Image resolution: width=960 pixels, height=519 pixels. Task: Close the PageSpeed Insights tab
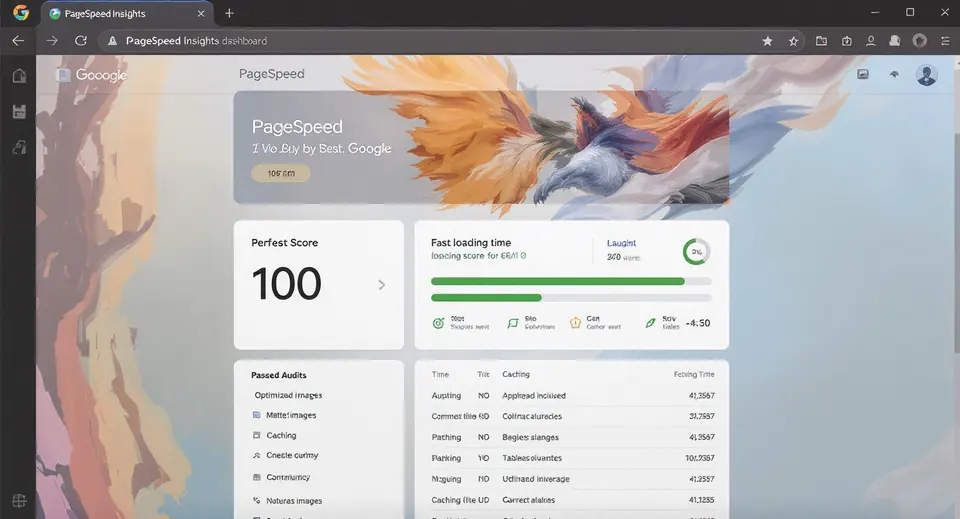(201, 13)
